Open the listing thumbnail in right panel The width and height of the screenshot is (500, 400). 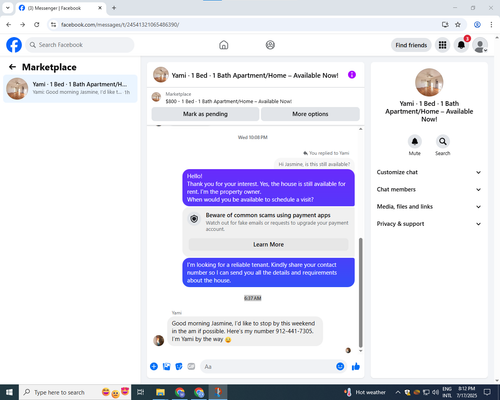point(429,82)
